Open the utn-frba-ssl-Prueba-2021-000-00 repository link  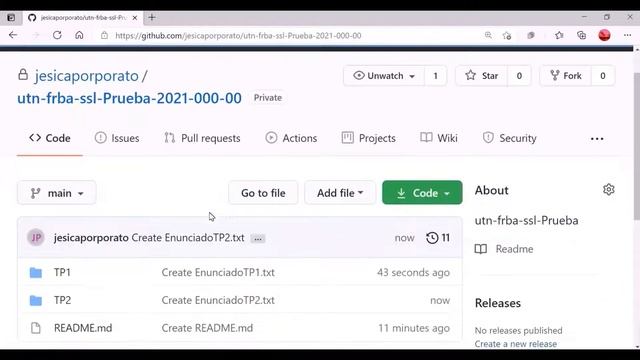pyautogui.click(x=129, y=98)
